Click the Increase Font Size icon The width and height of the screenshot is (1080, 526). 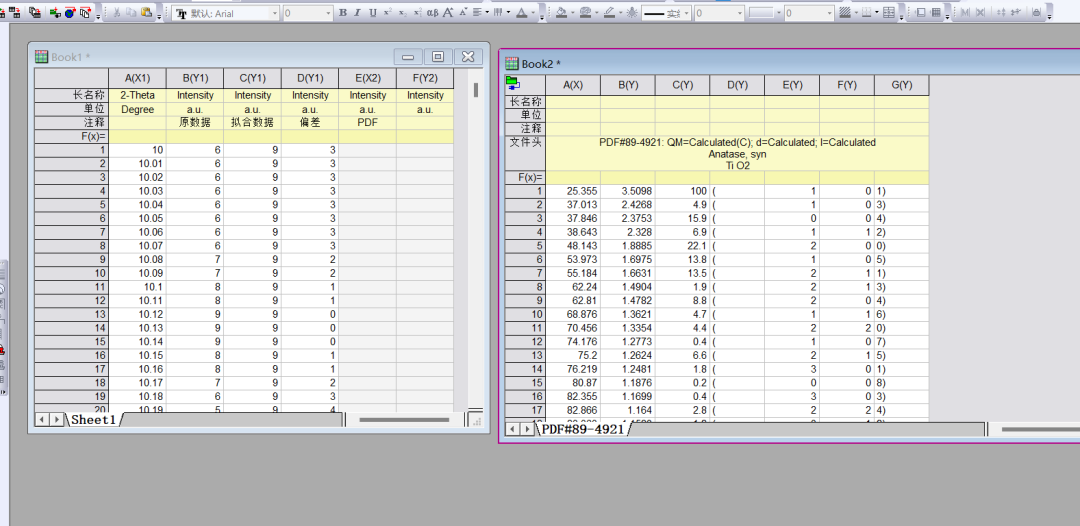448,13
